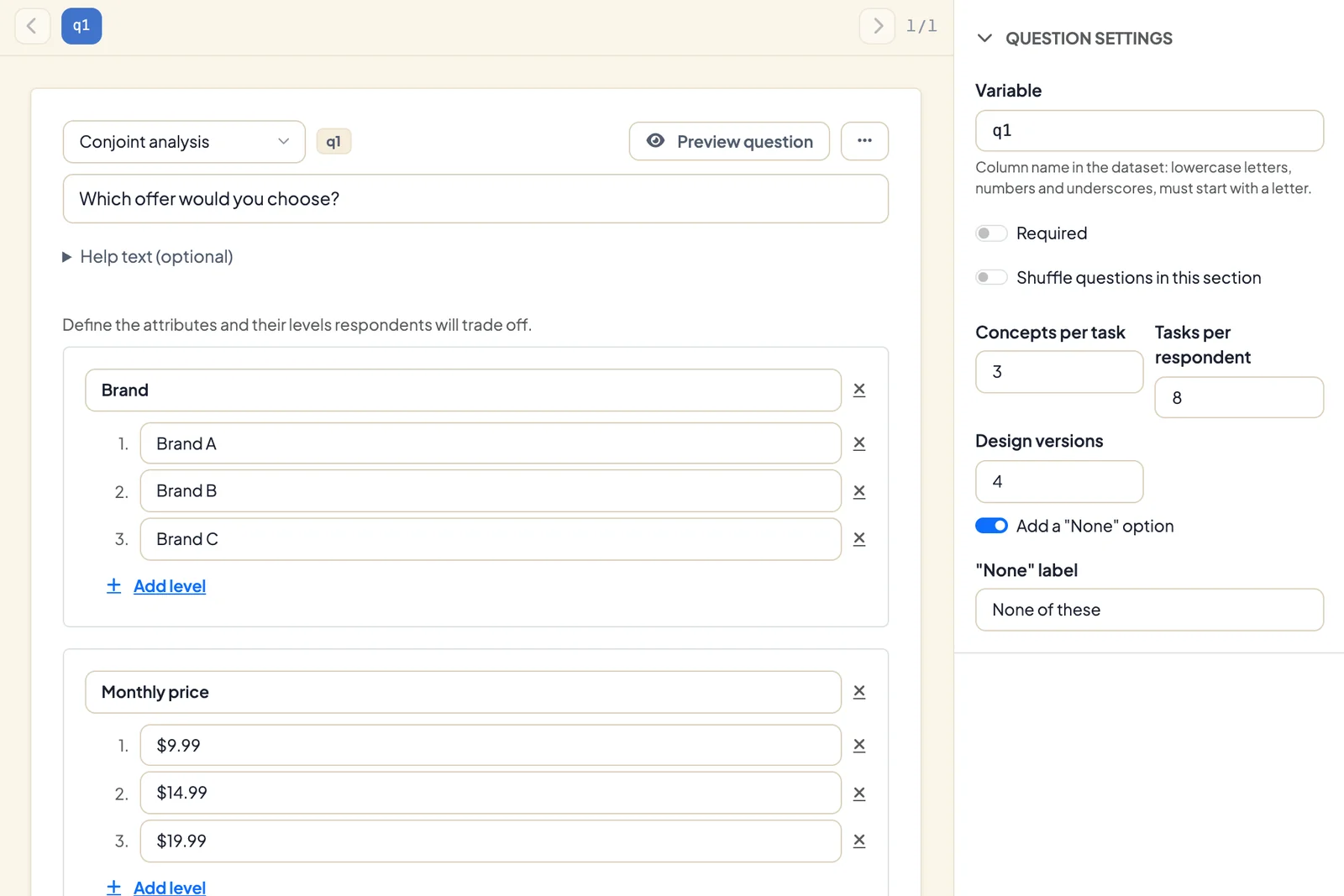
Task: Turn off the Add a "None" option toggle
Action: 991,526
